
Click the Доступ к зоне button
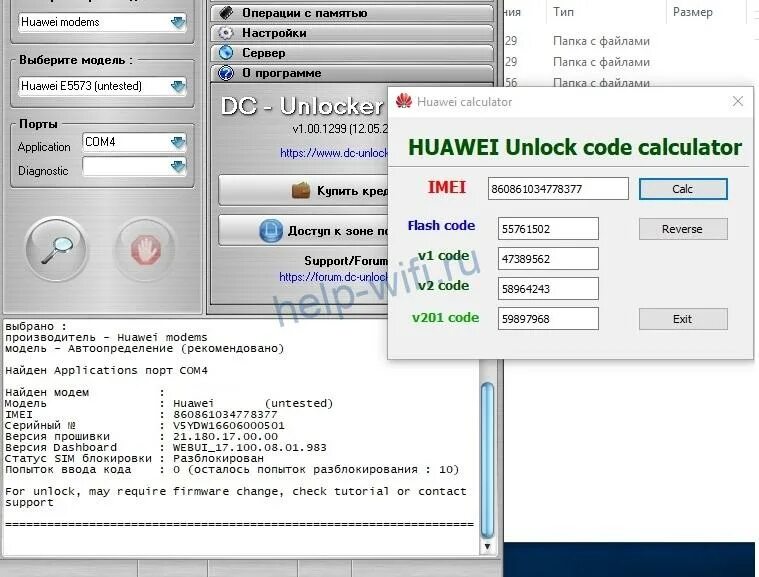(304, 231)
